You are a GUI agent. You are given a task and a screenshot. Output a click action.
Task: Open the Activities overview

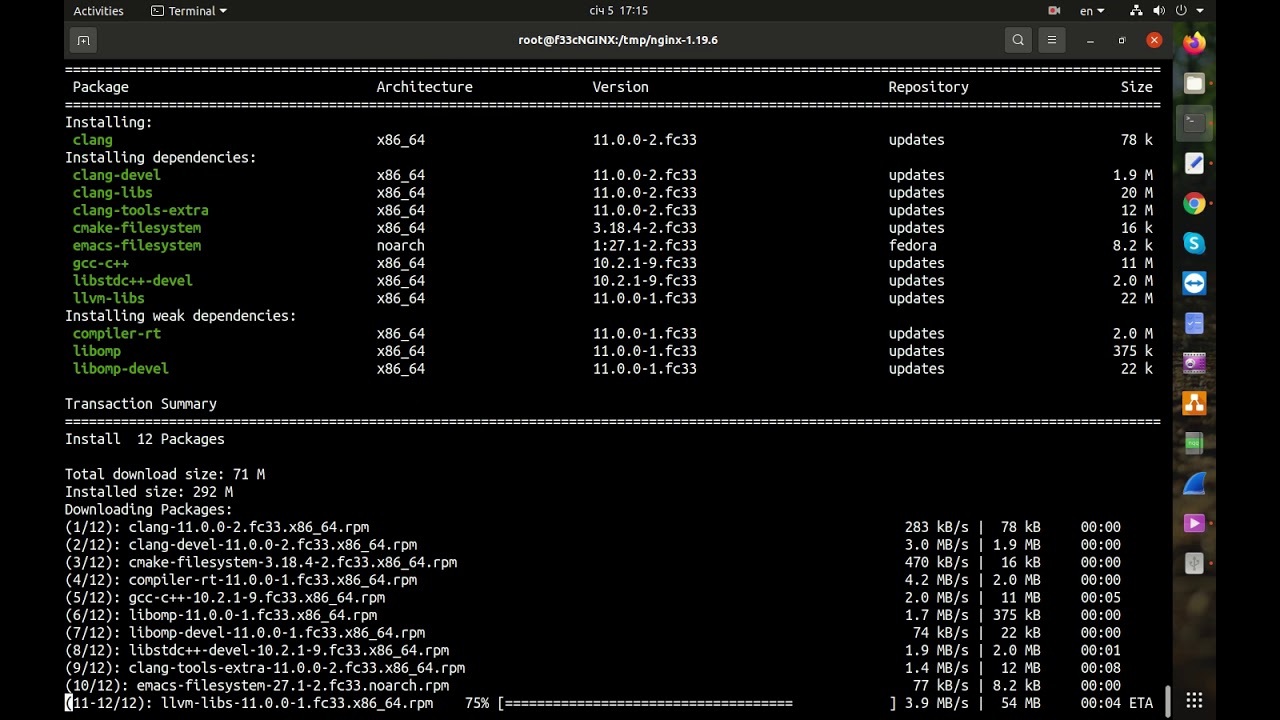tap(98, 11)
